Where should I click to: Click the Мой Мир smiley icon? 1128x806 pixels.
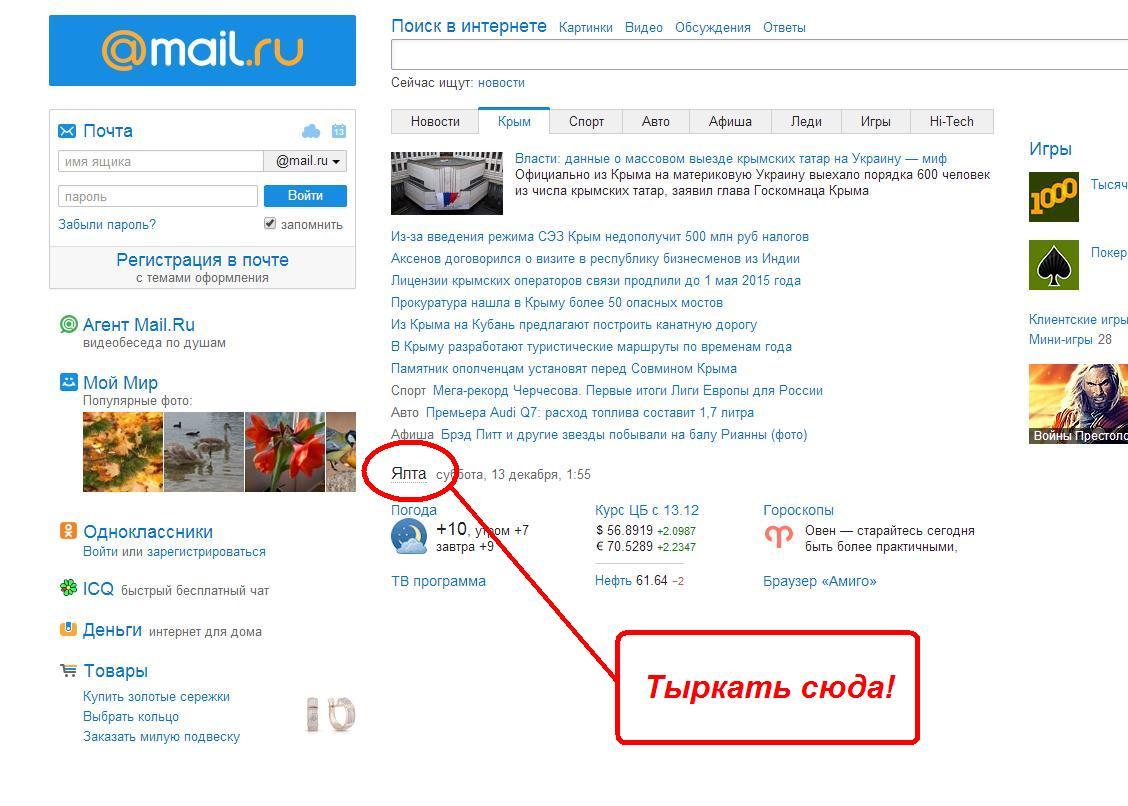(68, 381)
